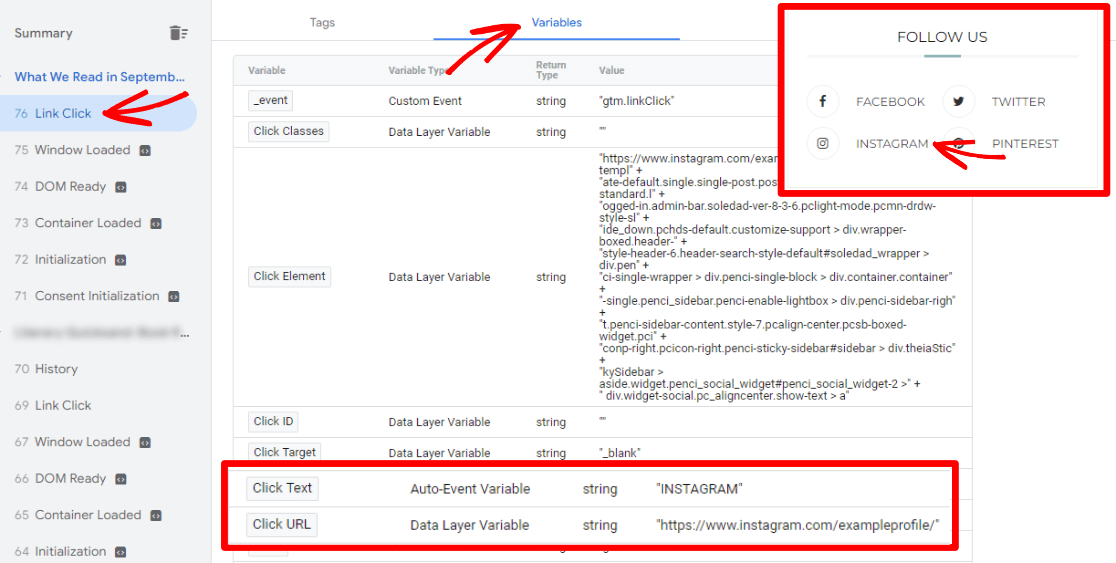The image size is (1116, 563).
Task: Click the PINTEREST text link
Action: click(1025, 144)
